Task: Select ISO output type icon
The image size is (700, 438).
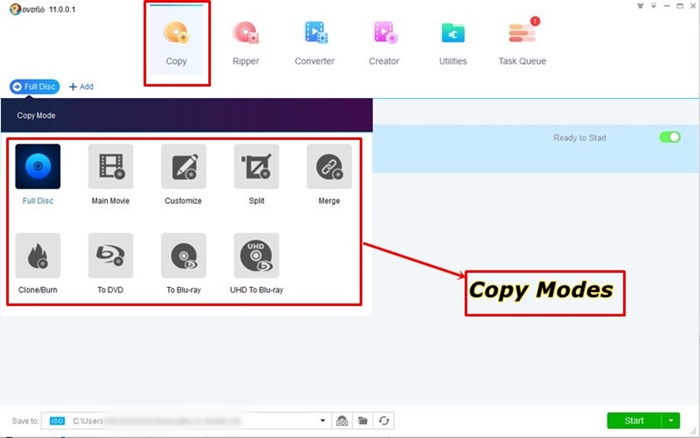Action: 57,421
